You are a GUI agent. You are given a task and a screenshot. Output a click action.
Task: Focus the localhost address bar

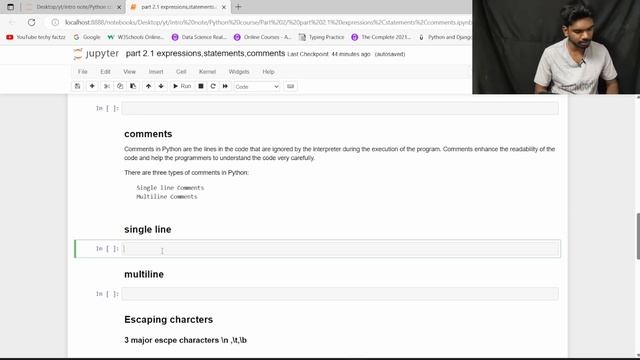[x=268, y=22]
